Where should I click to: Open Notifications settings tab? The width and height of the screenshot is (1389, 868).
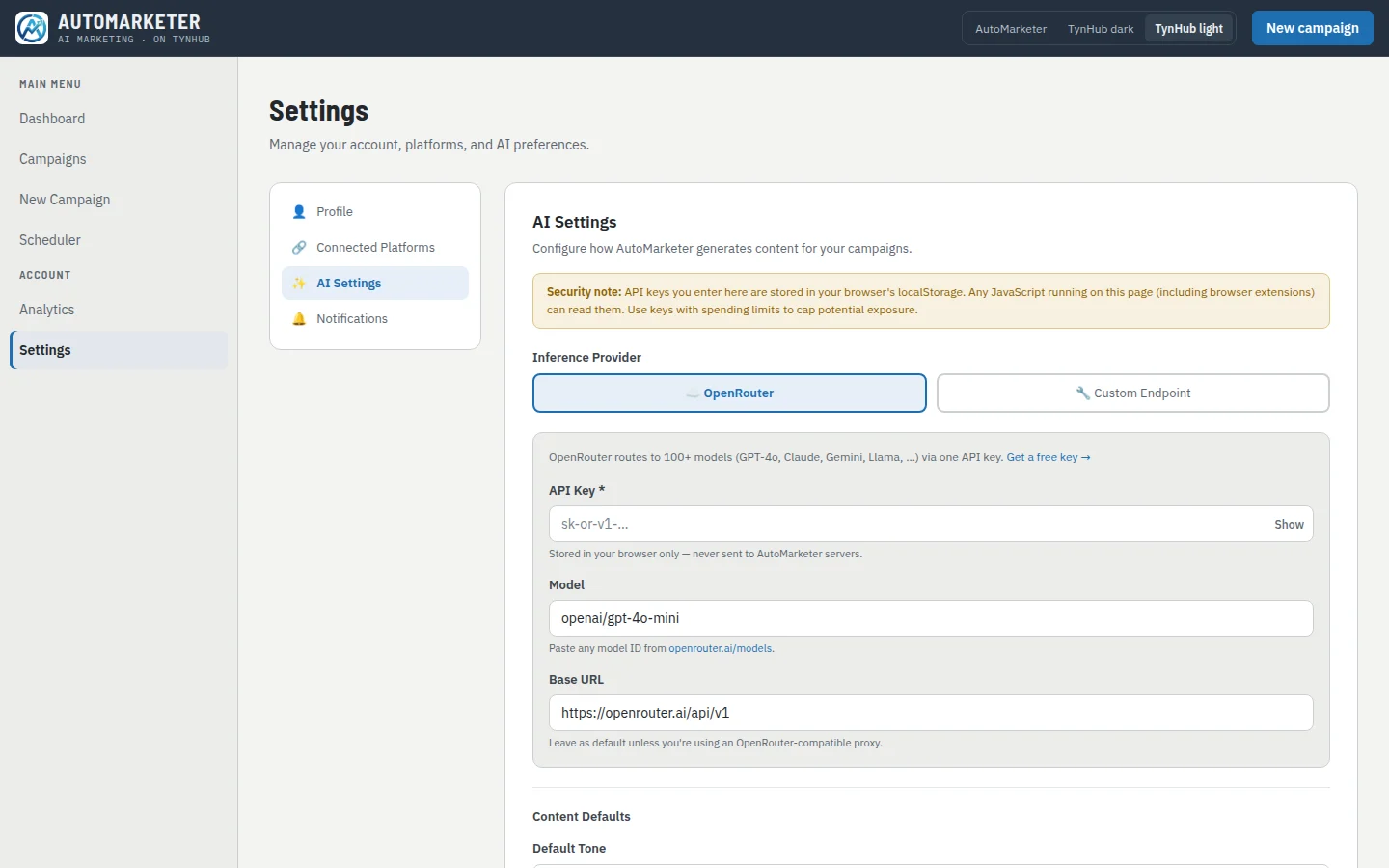(375, 319)
